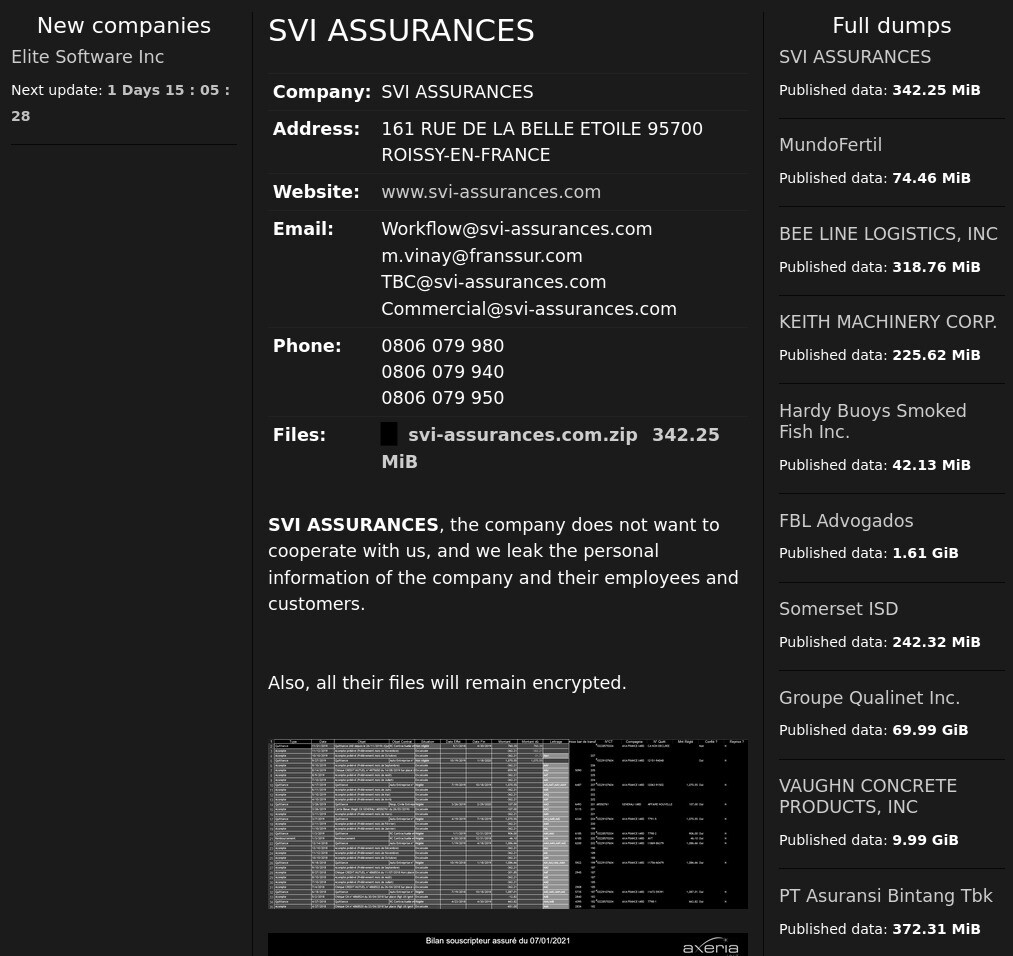The height and width of the screenshot is (956, 1013).
Task: Open Elite Software Inc under New companies
Action: coord(87,57)
